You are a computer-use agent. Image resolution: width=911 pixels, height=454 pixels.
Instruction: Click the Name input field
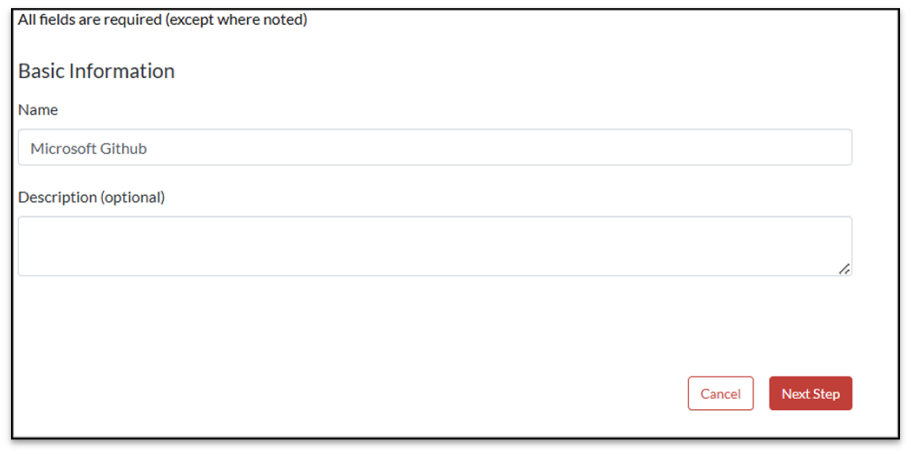point(435,147)
